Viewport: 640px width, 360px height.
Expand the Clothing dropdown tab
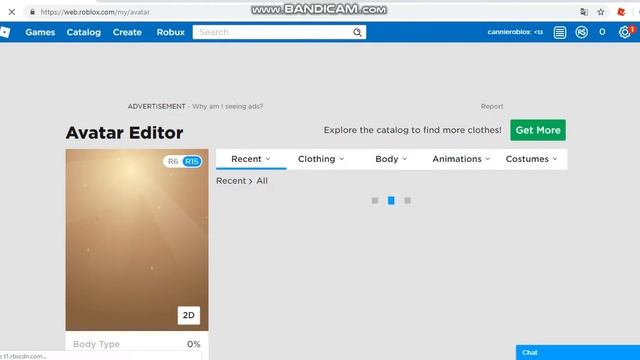(x=321, y=159)
